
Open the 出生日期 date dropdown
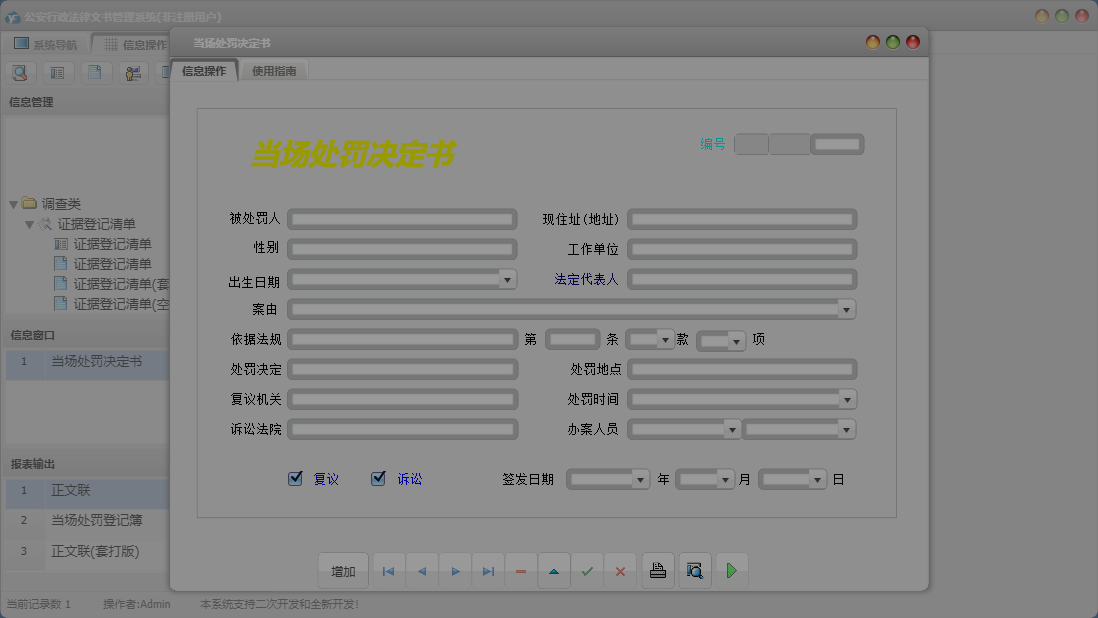(508, 279)
